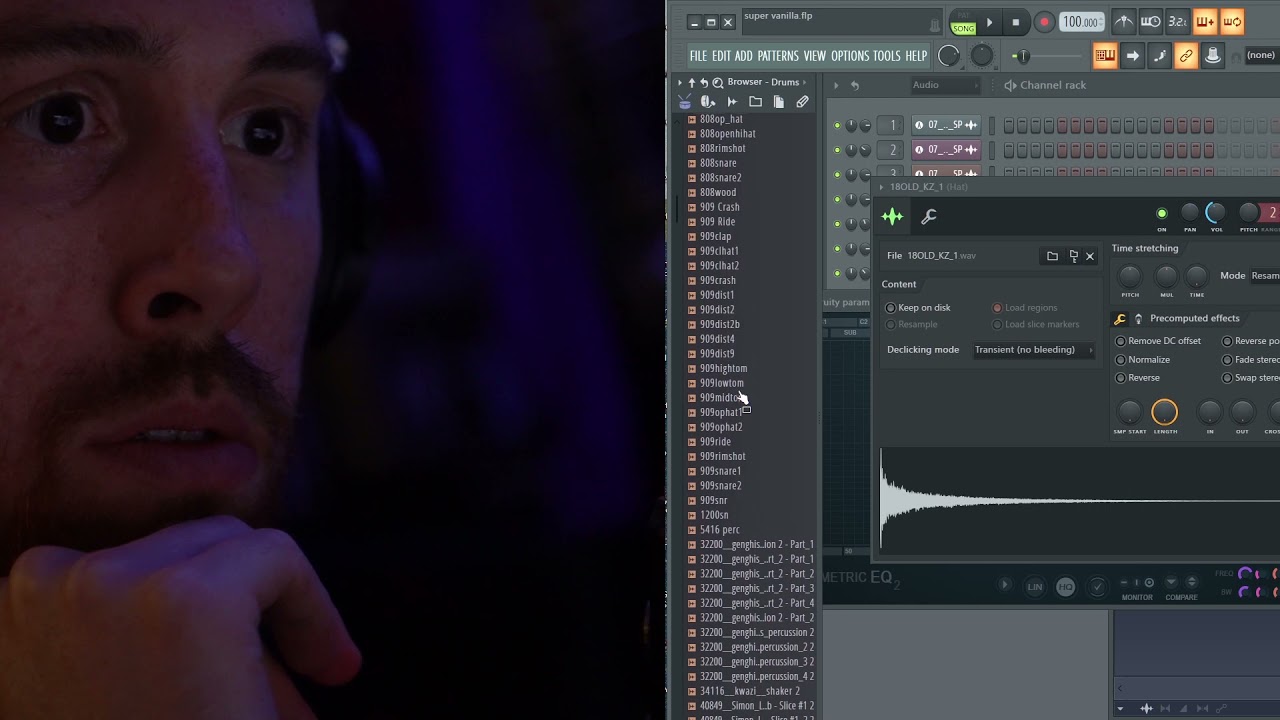
Task: Open Parametric EQ 2 compare down-arrow
Action: point(1172,582)
